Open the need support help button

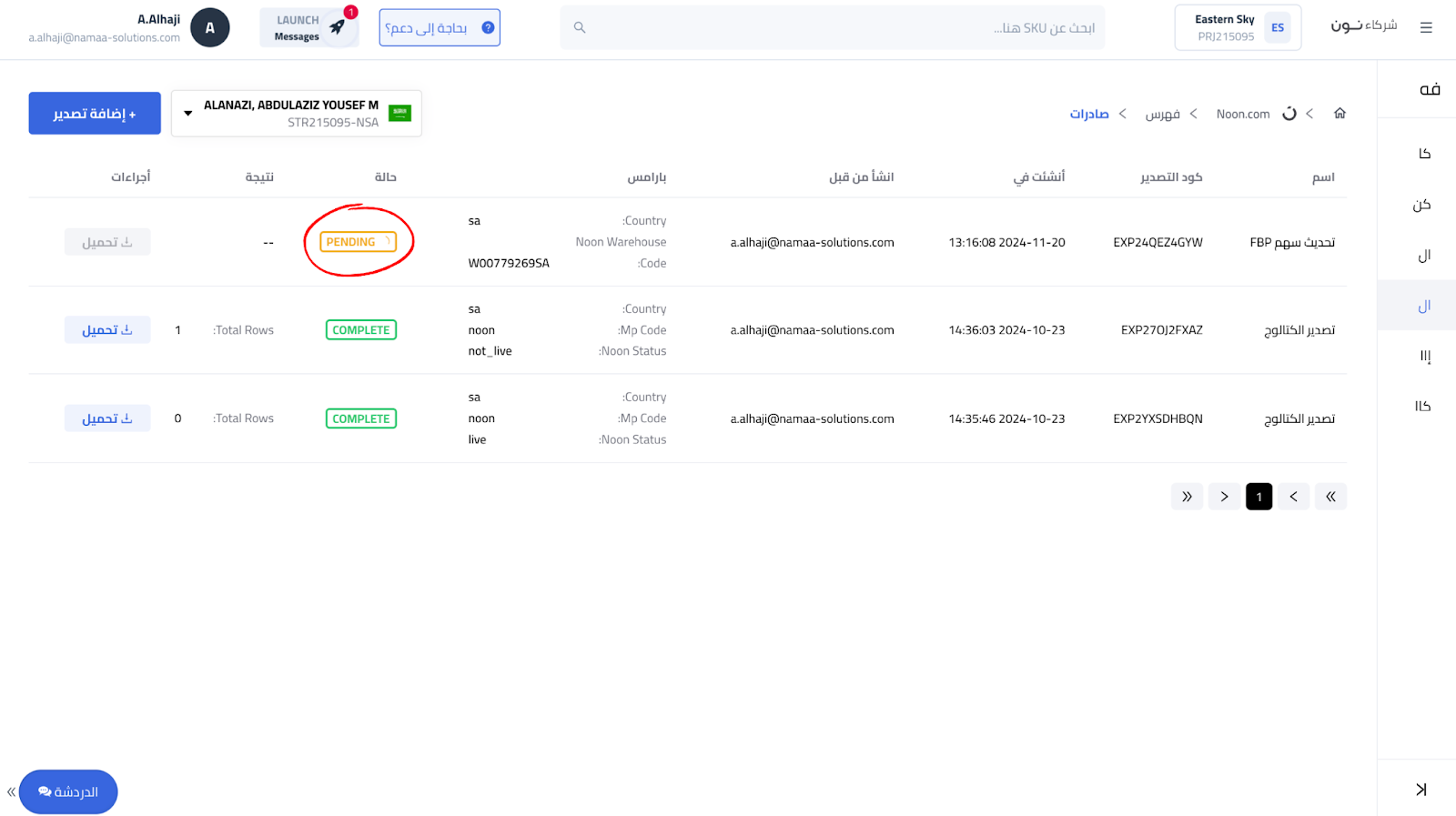440,27
